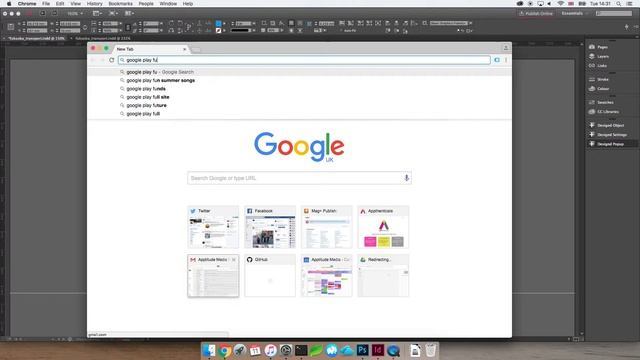Open the Apple menu
640x360 pixels.
click(9, 4)
